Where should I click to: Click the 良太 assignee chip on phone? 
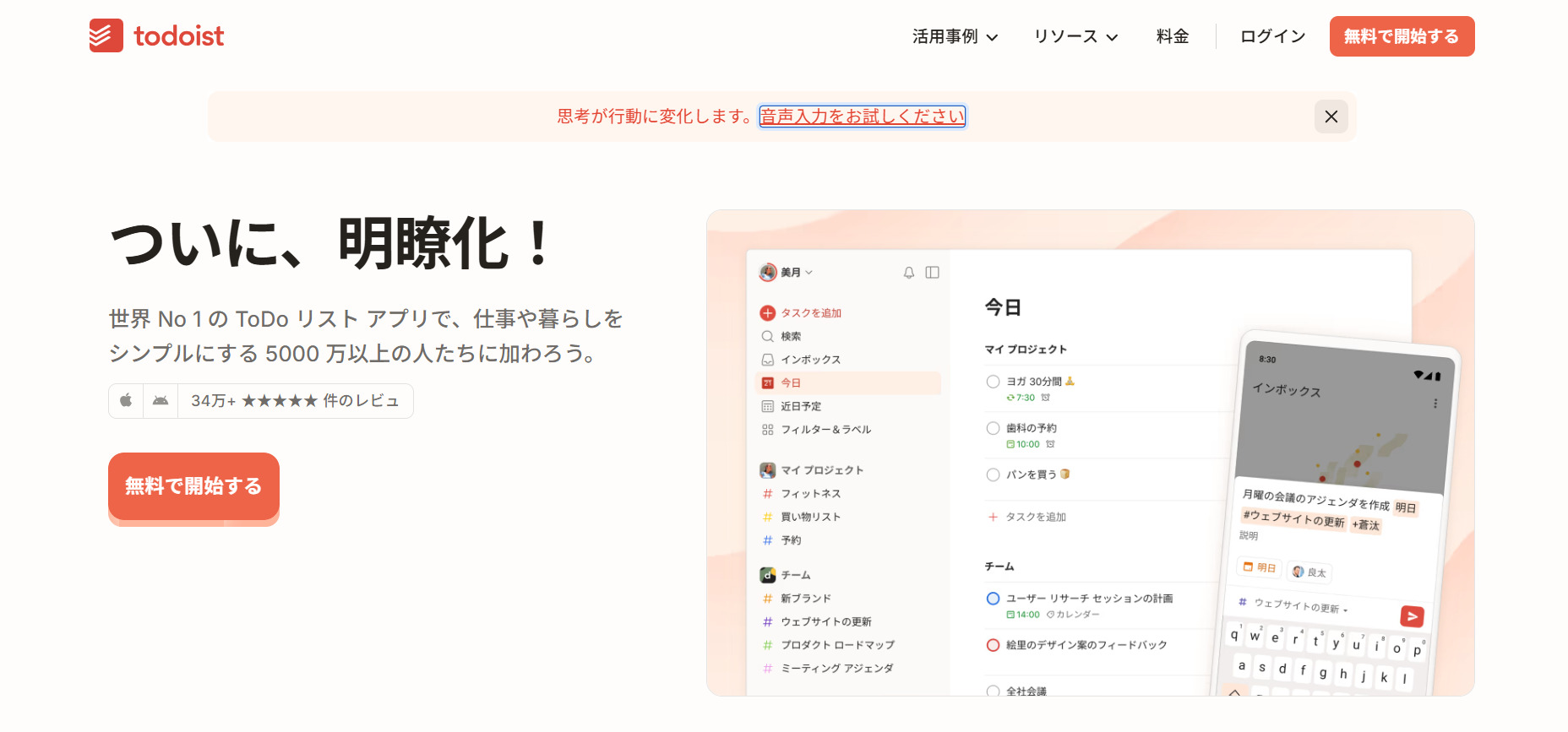coord(1309,572)
